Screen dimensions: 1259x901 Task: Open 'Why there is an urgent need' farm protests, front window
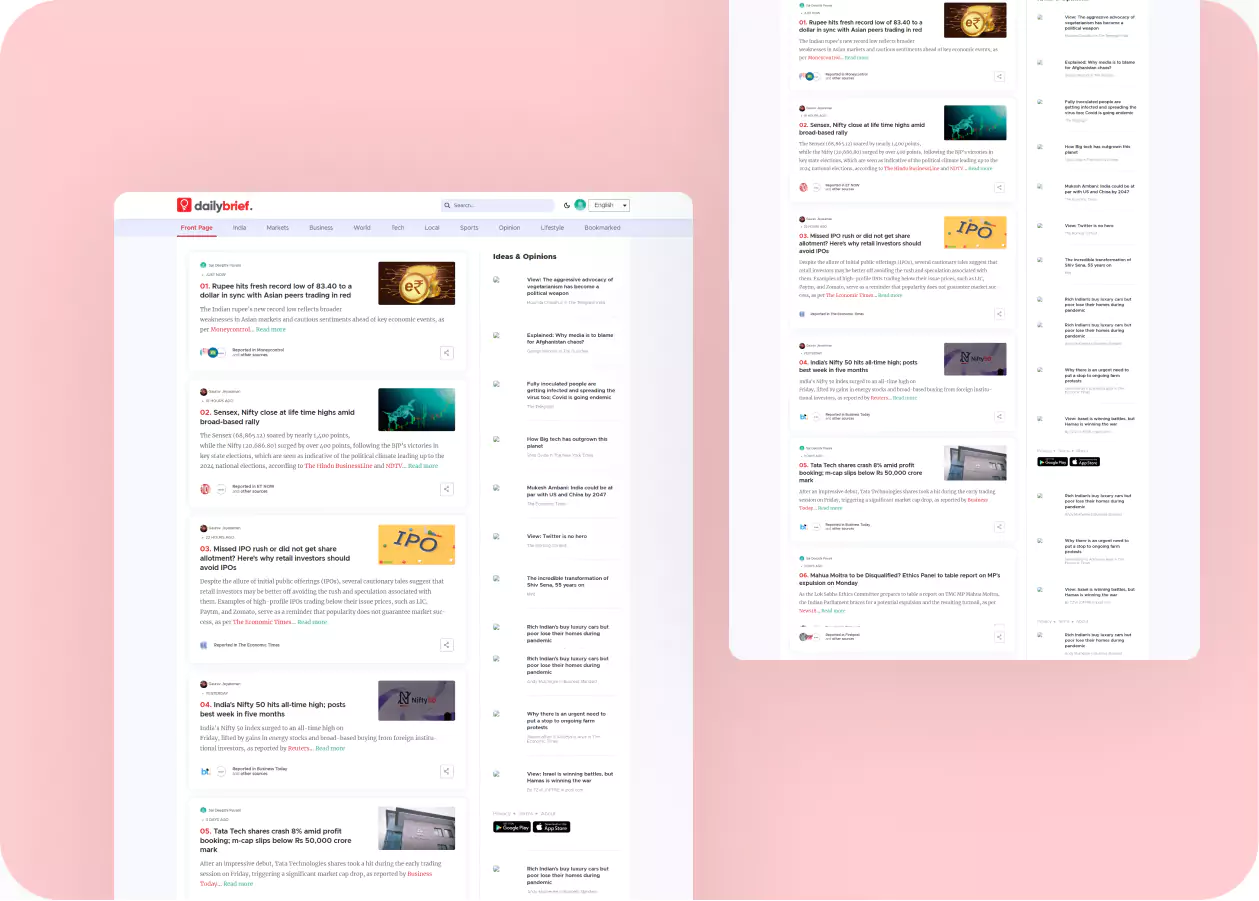[566, 720]
